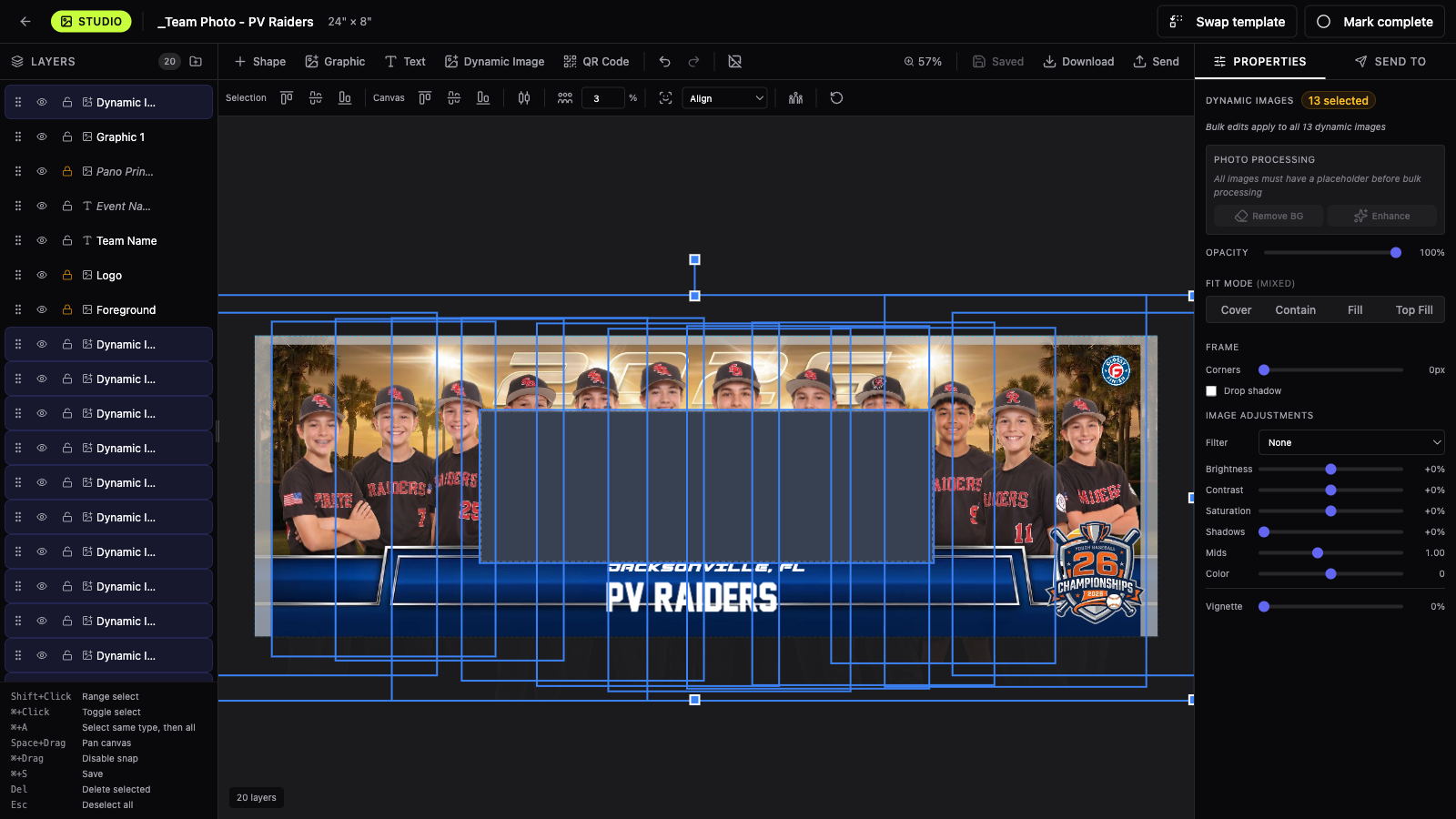This screenshot has height=819, width=1456.
Task: Toggle the hide-images crossed picture icon
Action: [735, 61]
